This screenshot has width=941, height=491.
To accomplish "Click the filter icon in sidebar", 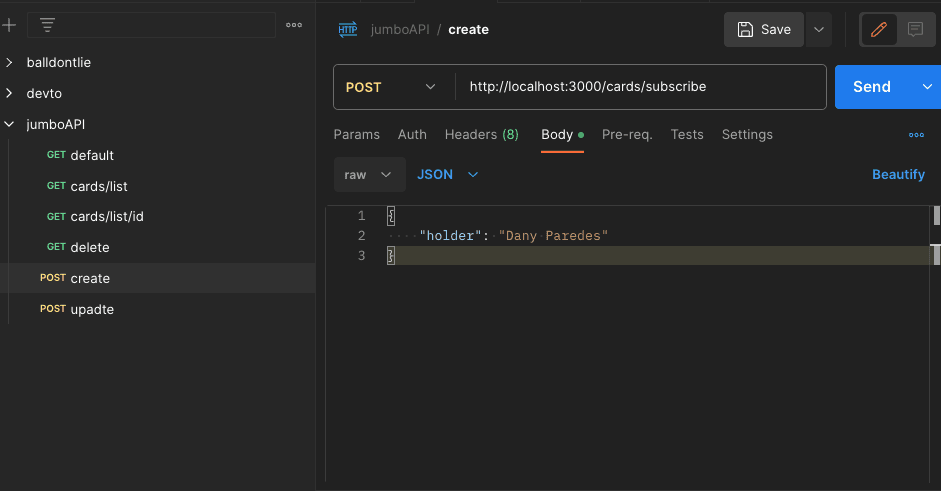I will pos(47,25).
